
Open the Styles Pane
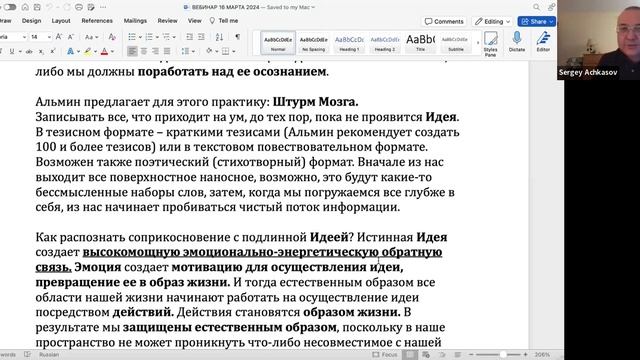(x=490, y=43)
